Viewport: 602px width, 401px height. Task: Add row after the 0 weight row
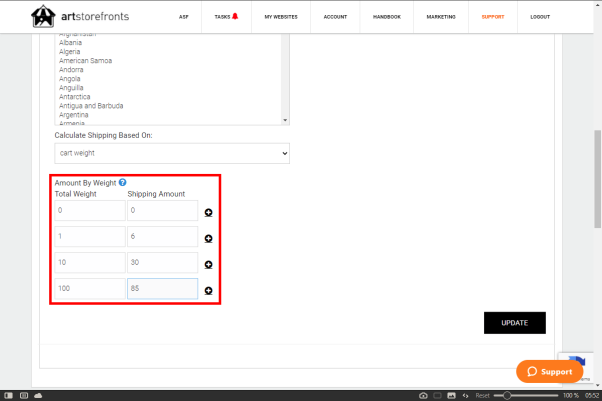pyautogui.click(x=208, y=212)
